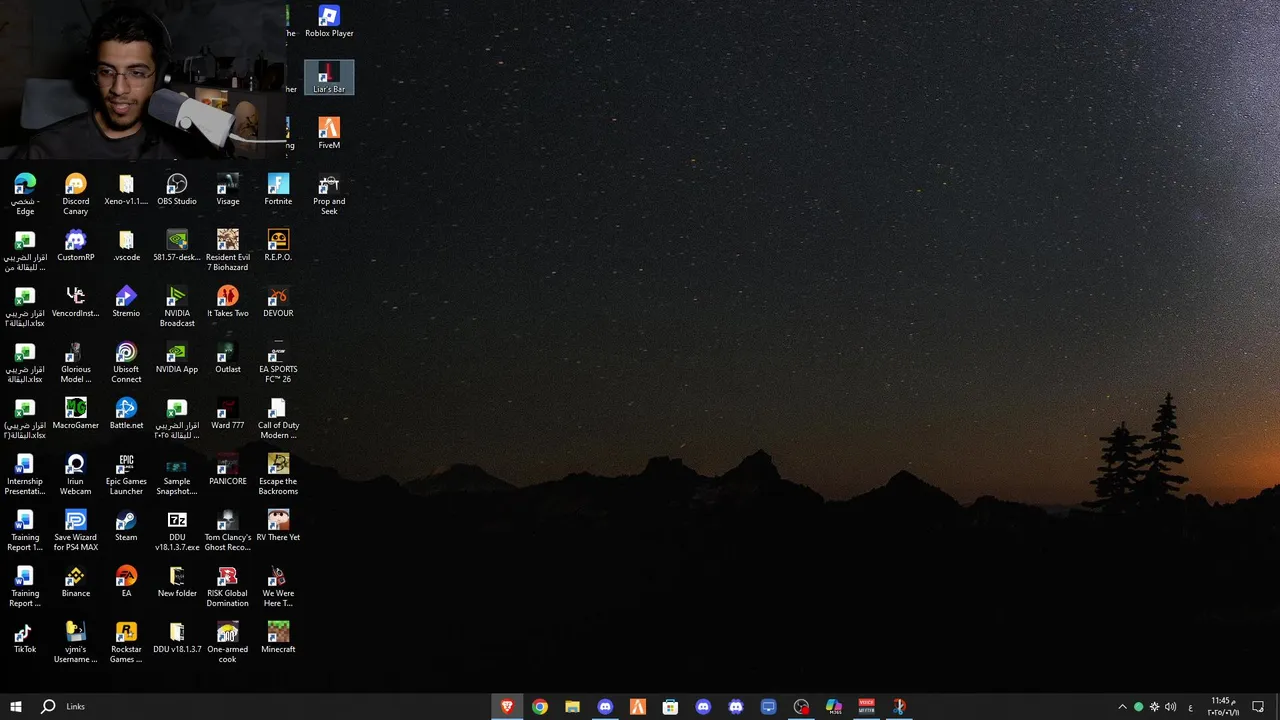Viewport: 1280px width, 720px height.
Task: Launch Tom Clancy's Ghost Recon shortcut
Action: pos(228,530)
